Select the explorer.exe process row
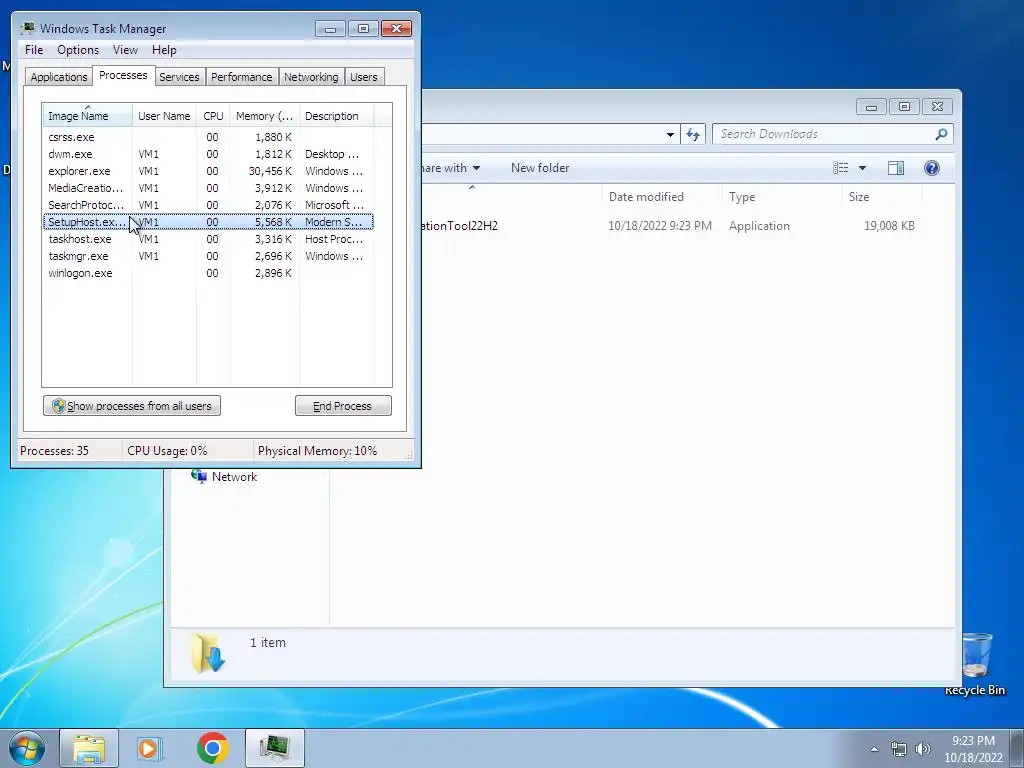Viewport: 1024px width, 768px height. click(208, 171)
